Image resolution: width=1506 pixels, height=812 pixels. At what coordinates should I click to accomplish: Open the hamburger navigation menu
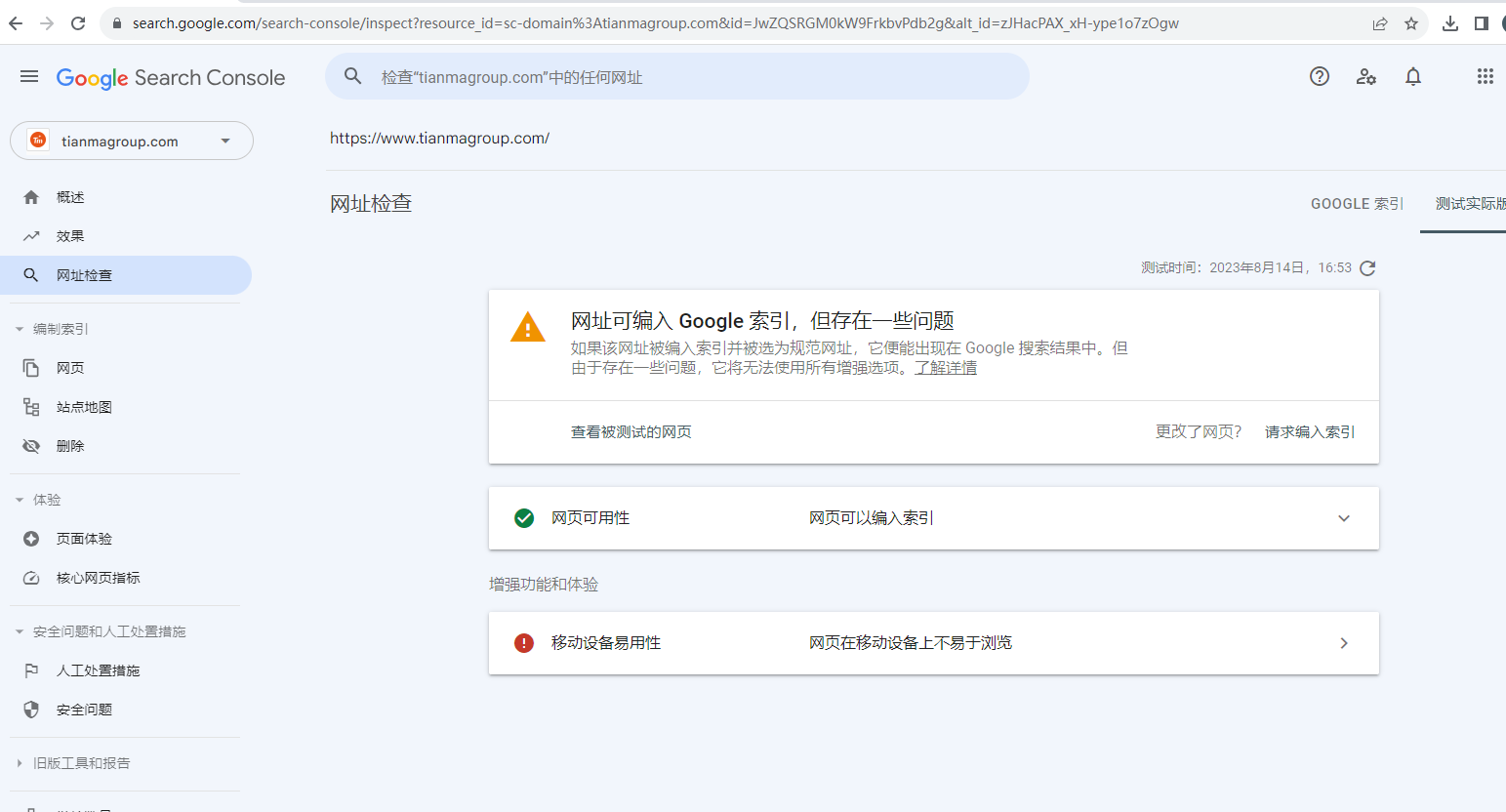[29, 76]
